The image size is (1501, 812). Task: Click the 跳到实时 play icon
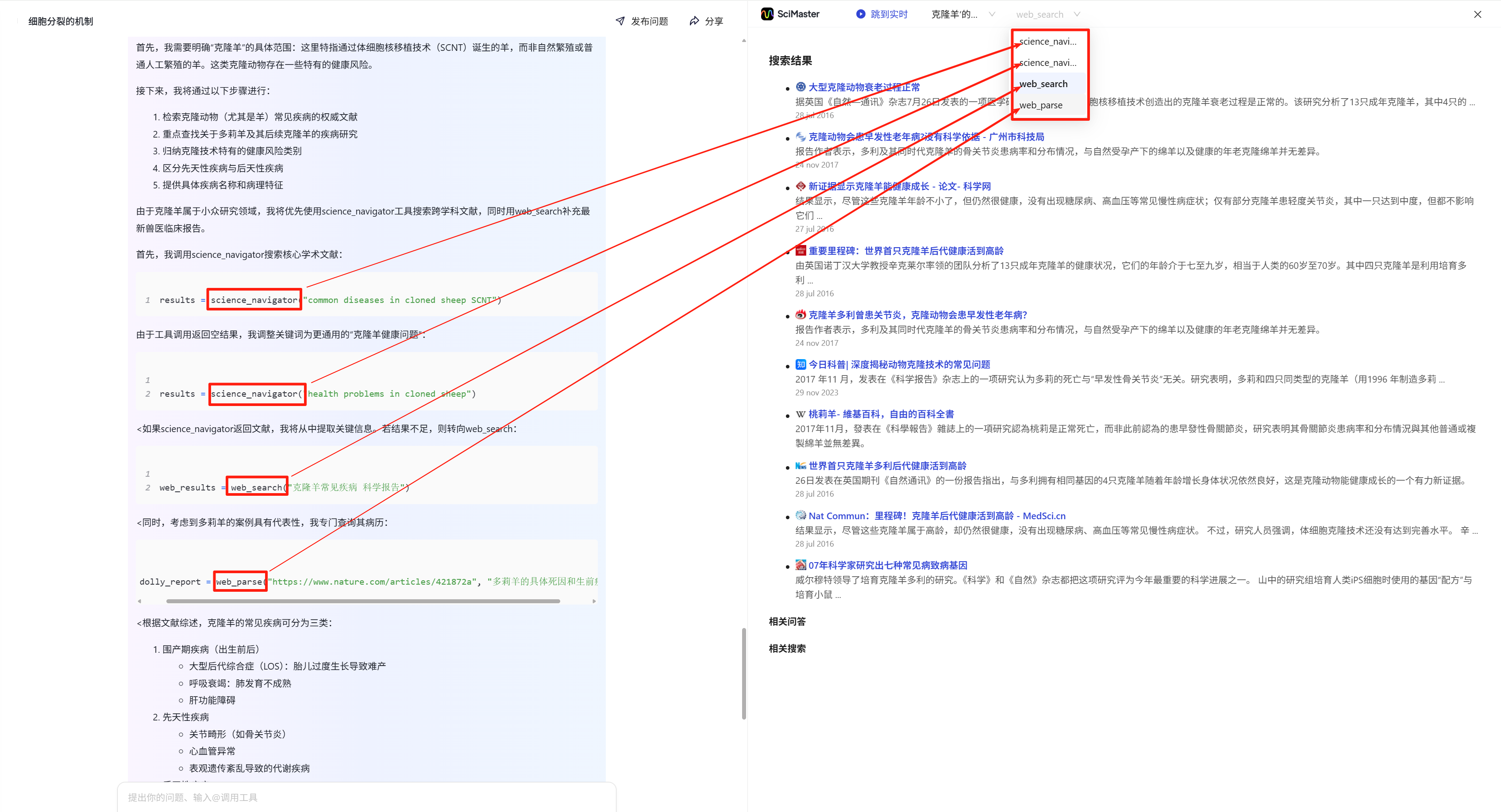click(x=860, y=14)
